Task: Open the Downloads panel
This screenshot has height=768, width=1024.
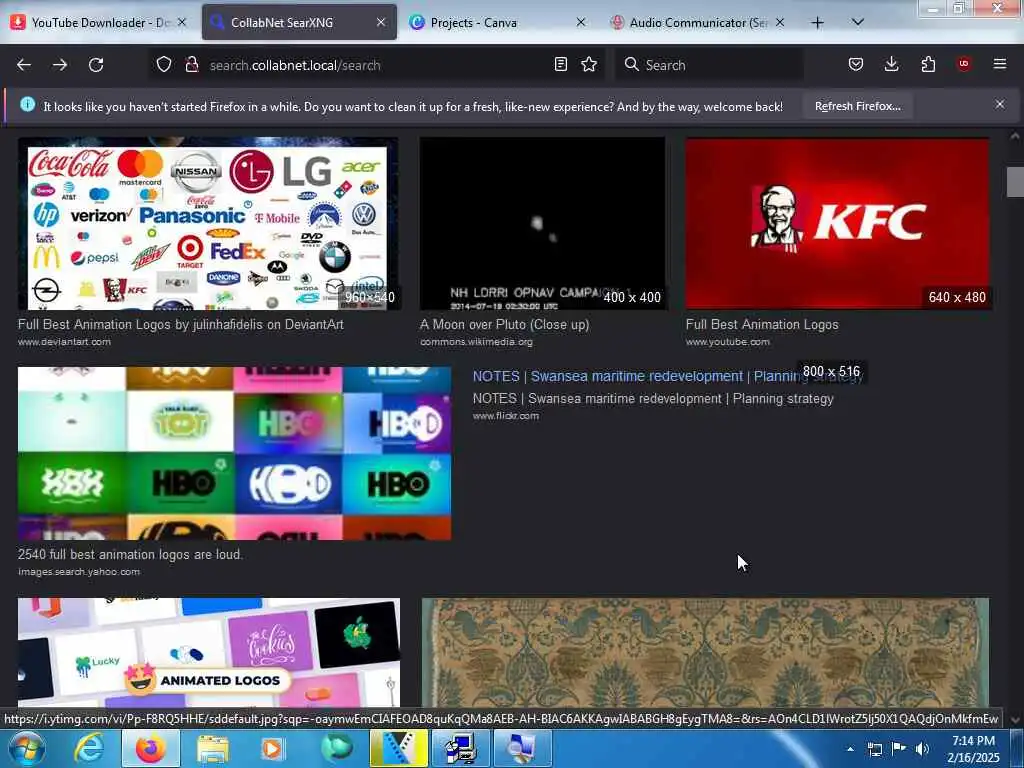Action: tap(891, 64)
